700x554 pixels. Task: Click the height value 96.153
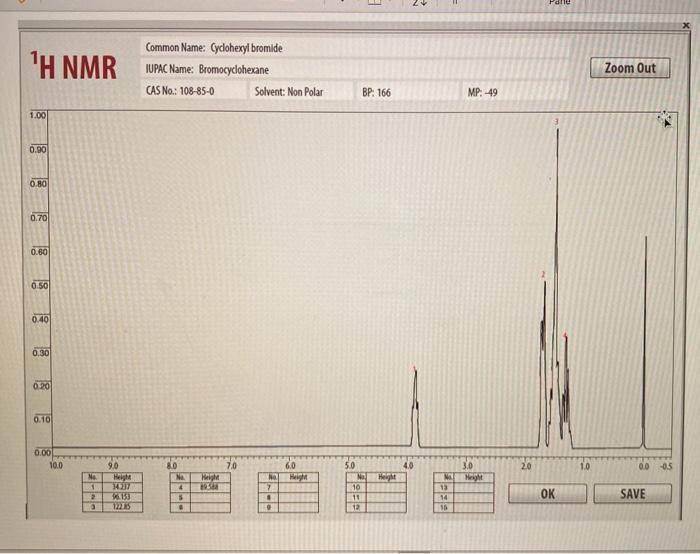click(122, 497)
